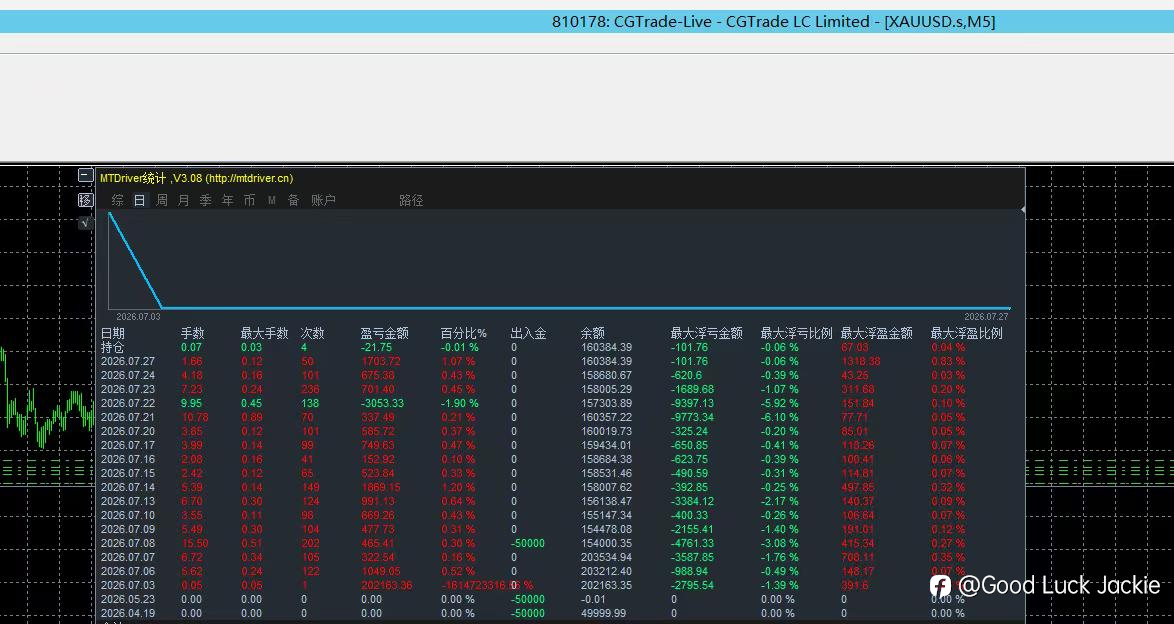Open the 币 symbol statistics tab
This screenshot has height=624, width=1174.
(x=249, y=200)
